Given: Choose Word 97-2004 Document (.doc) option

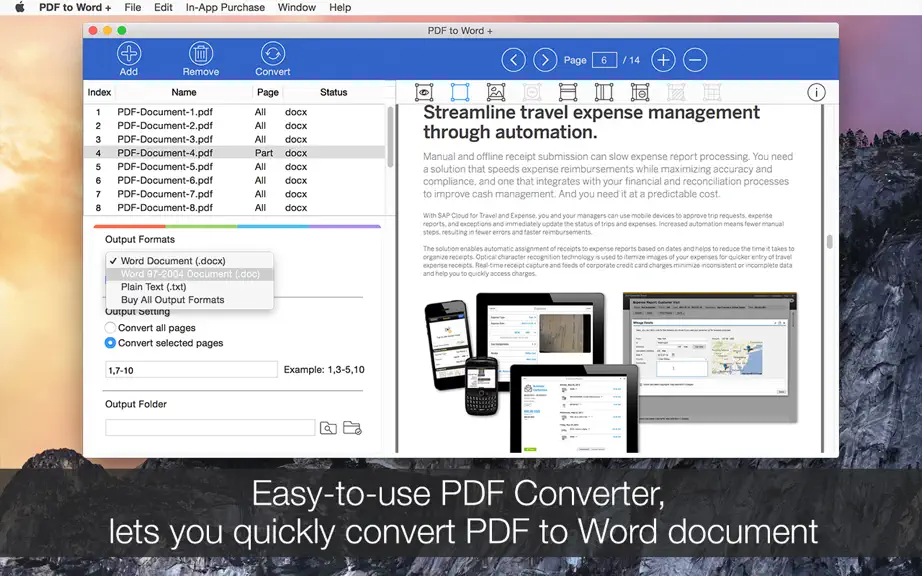Looking at the screenshot, I should point(190,274).
